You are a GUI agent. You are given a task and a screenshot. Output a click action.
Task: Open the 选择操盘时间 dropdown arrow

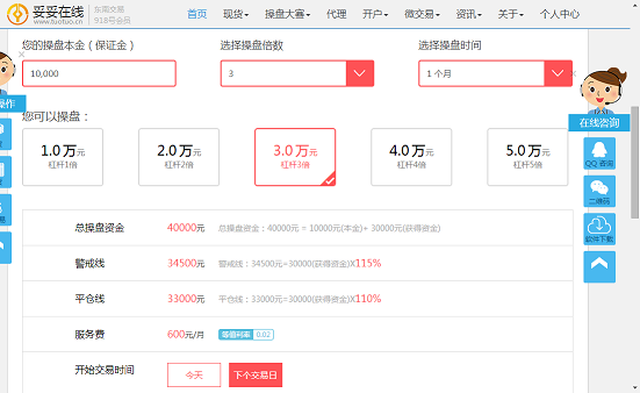tap(558, 73)
